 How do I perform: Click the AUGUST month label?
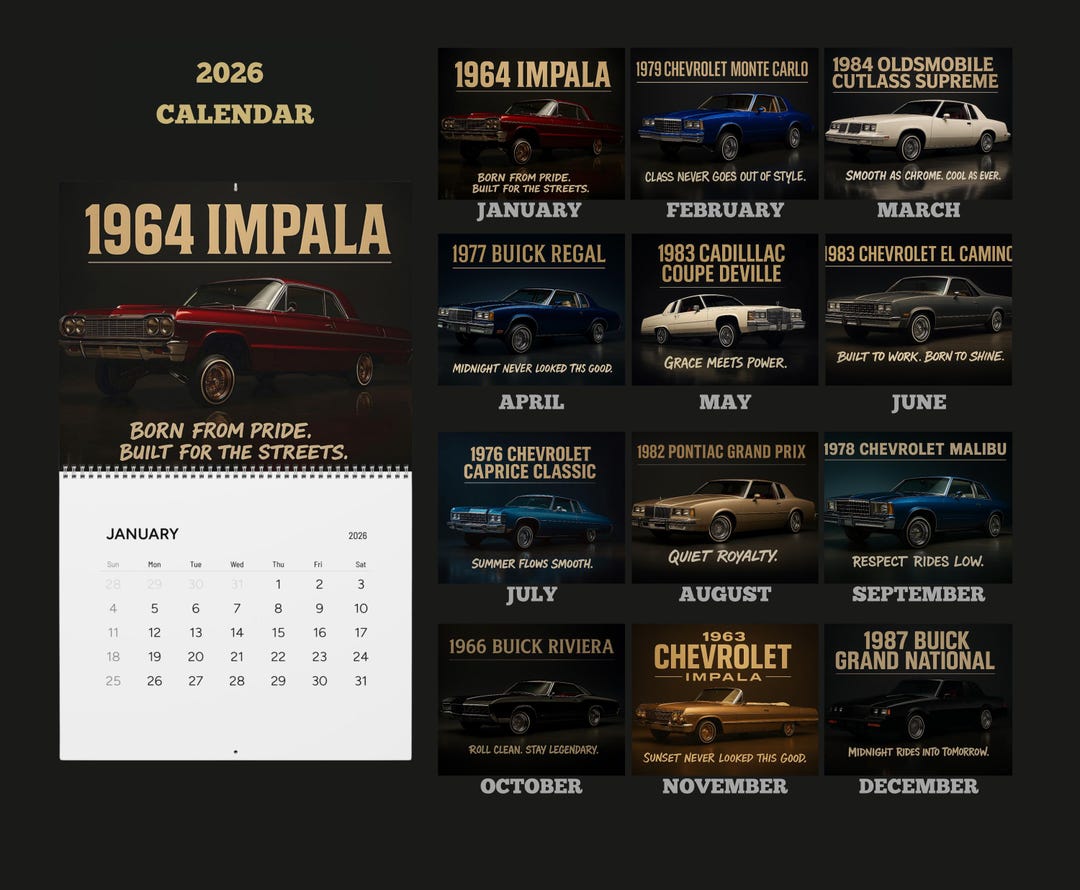[x=723, y=594]
